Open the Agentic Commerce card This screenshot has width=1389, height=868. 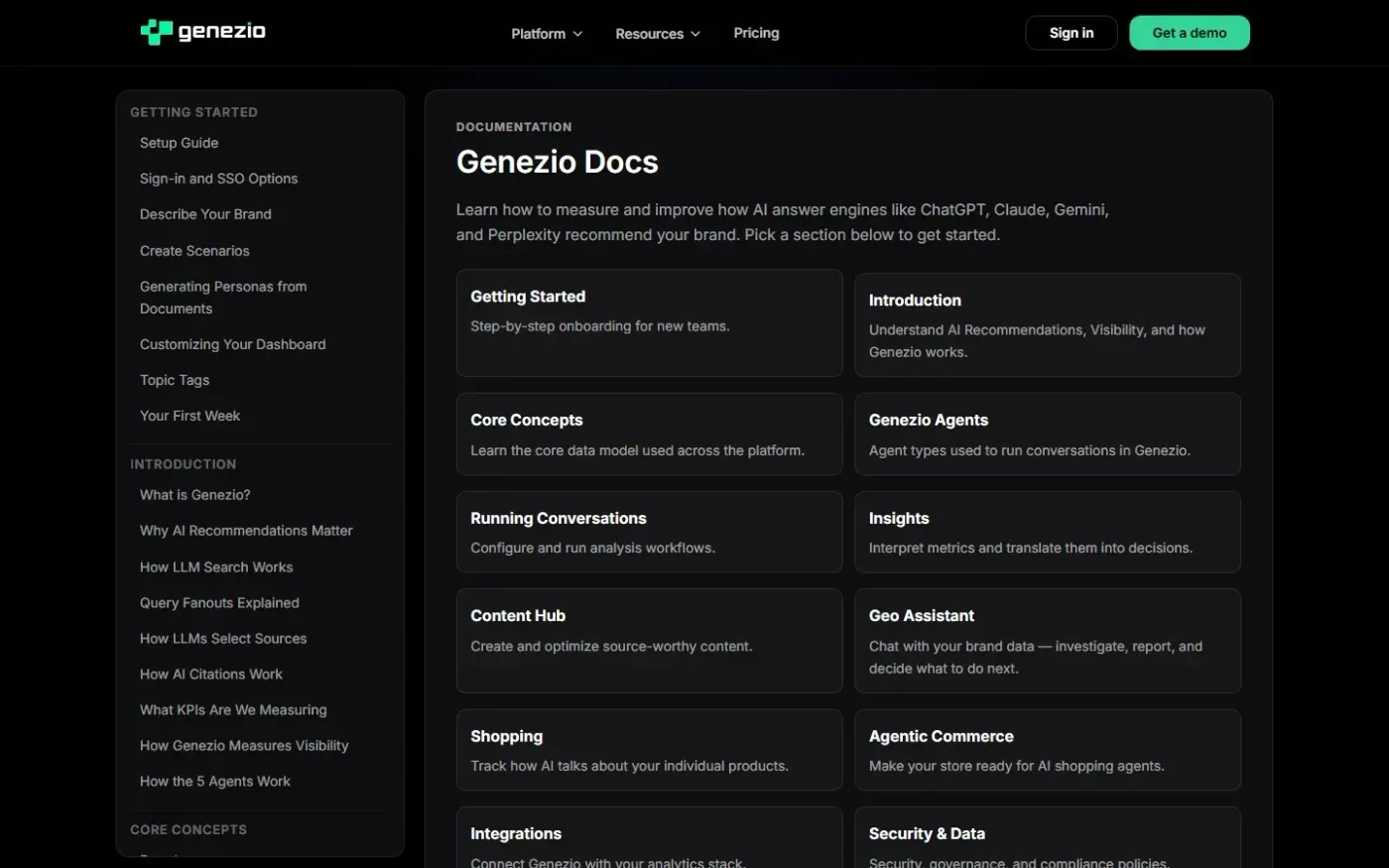(1048, 750)
